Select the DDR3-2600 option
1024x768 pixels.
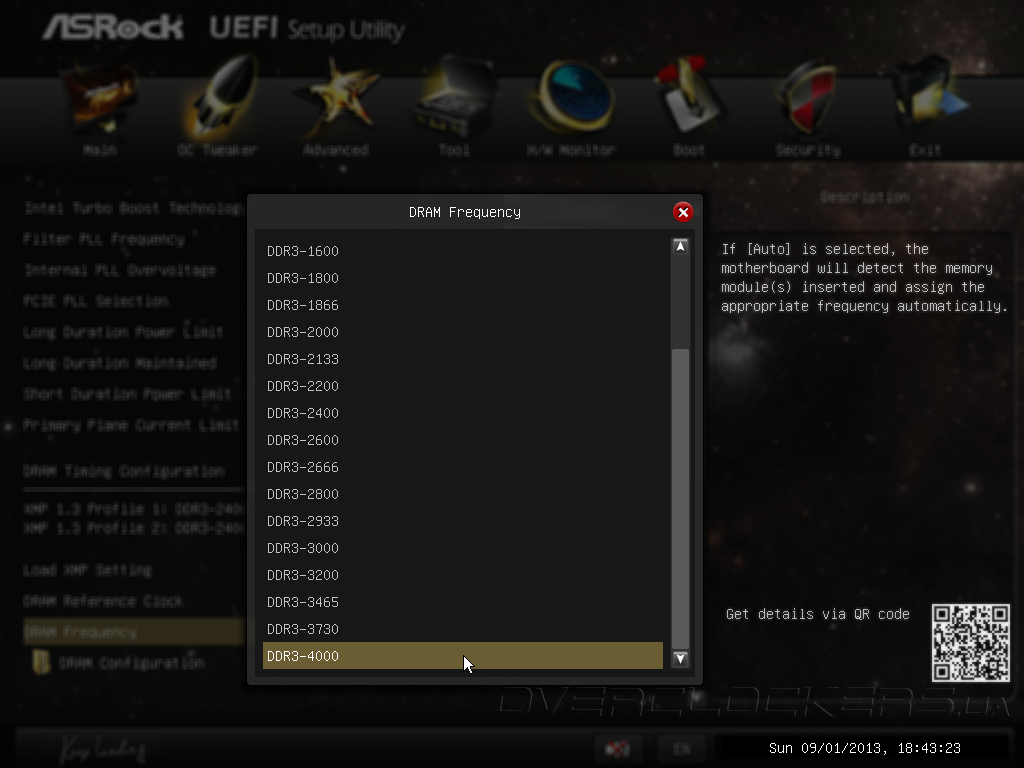(462, 440)
